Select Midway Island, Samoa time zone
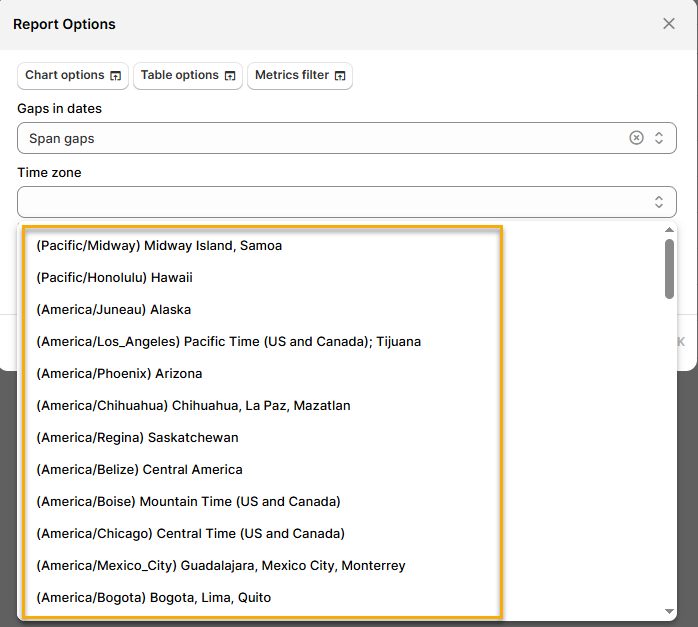The height and width of the screenshot is (627, 698). click(159, 245)
